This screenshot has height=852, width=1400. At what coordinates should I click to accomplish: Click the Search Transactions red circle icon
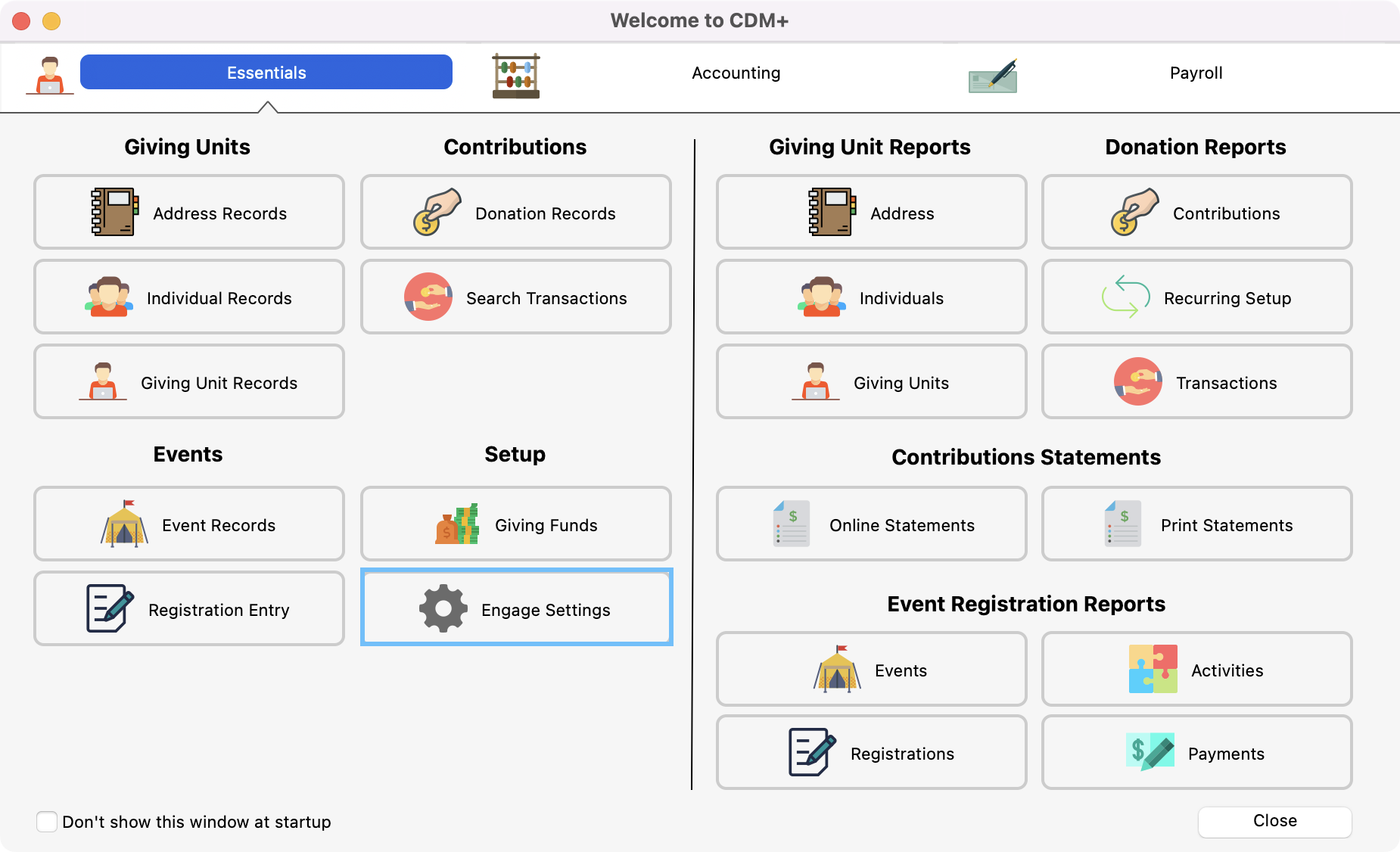coord(428,297)
